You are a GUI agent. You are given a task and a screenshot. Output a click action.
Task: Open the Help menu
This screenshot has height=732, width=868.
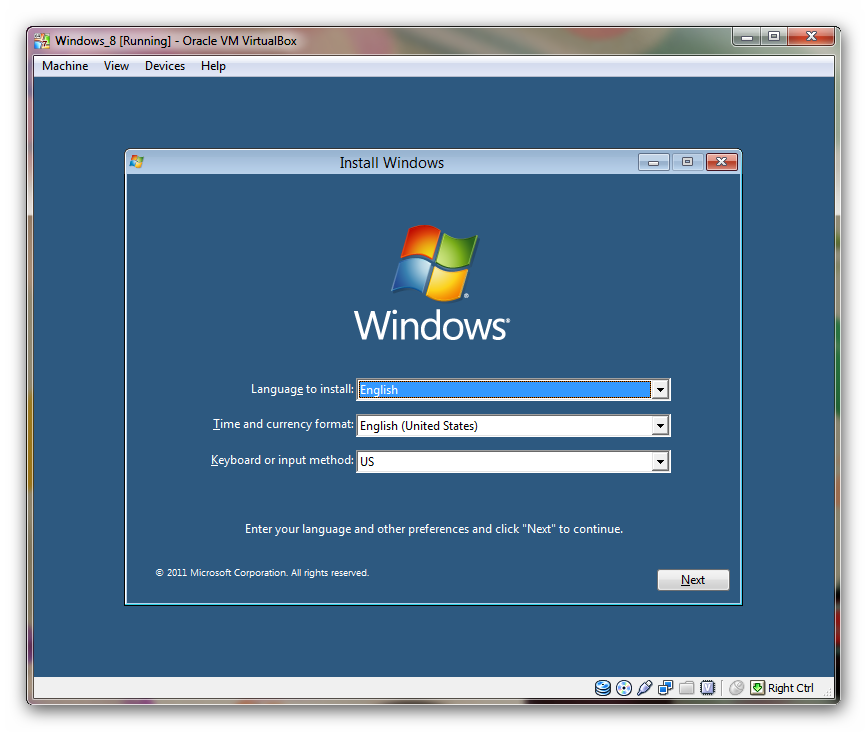tap(213, 66)
